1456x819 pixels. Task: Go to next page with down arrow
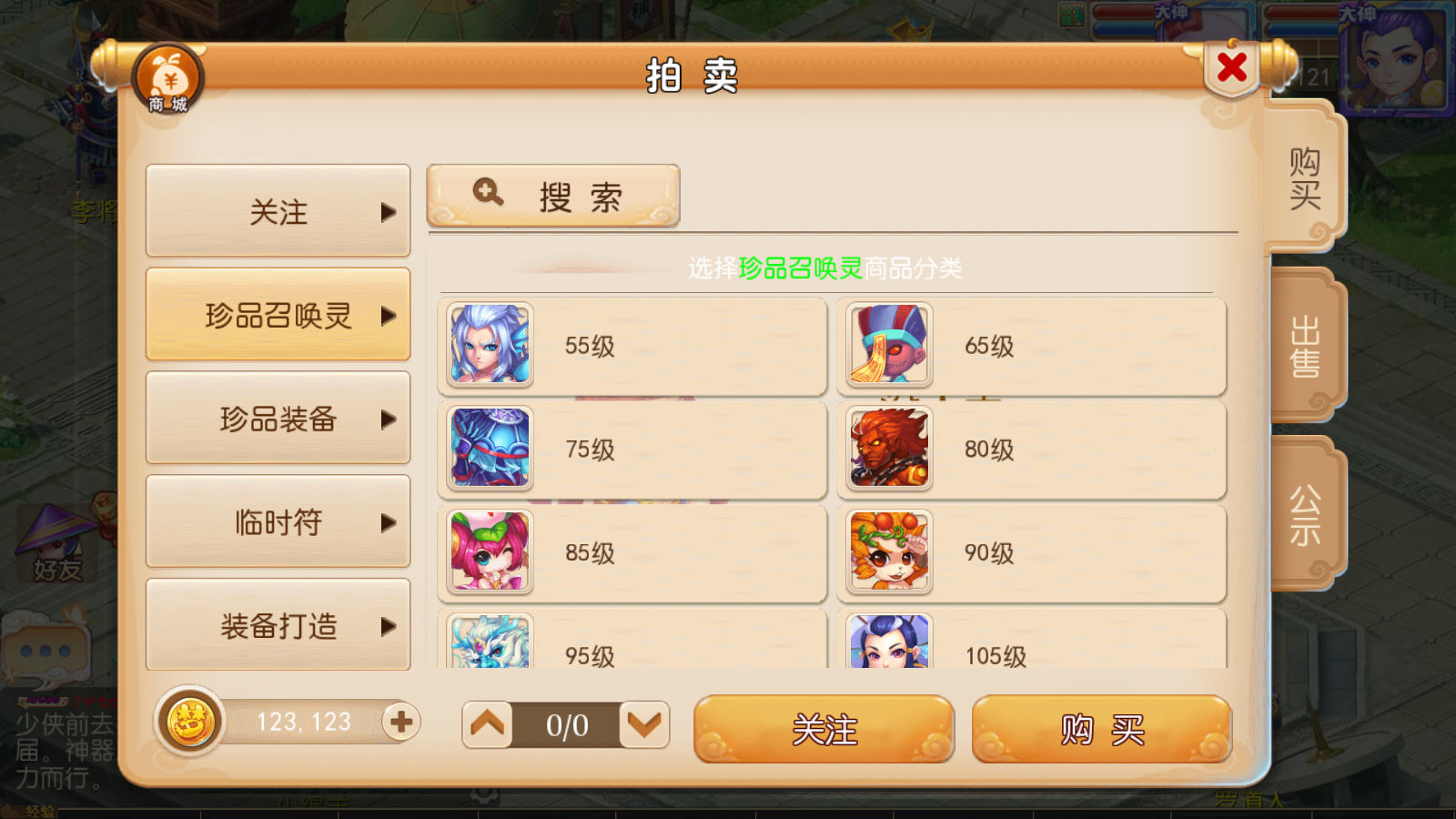click(x=644, y=724)
